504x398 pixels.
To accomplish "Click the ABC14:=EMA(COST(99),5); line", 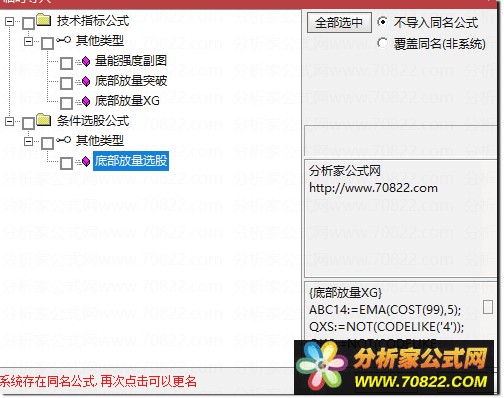I will 385,310.
